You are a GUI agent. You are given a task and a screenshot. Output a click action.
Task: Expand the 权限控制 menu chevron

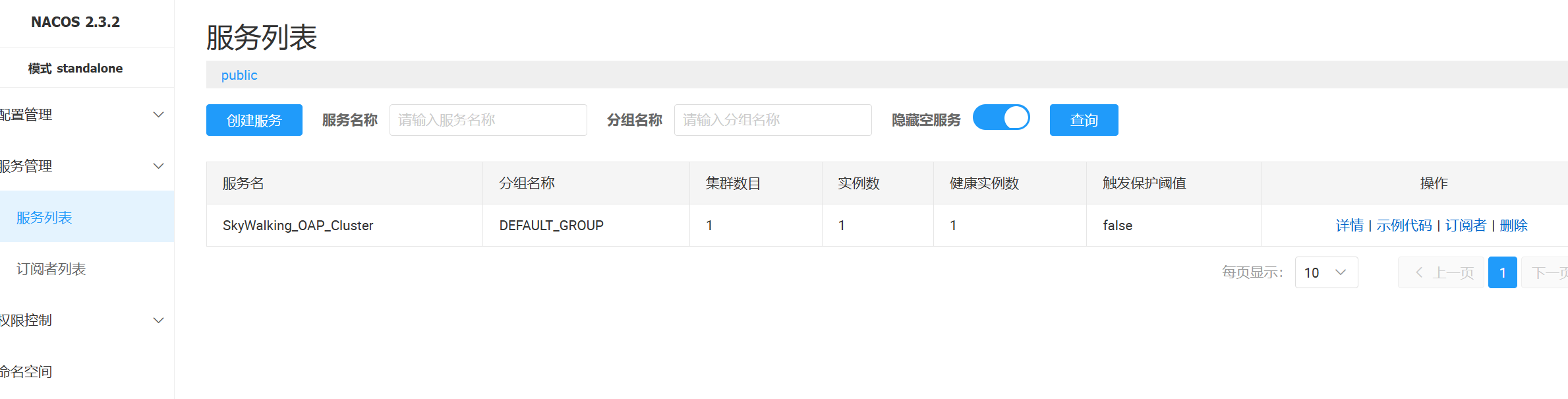(158, 321)
